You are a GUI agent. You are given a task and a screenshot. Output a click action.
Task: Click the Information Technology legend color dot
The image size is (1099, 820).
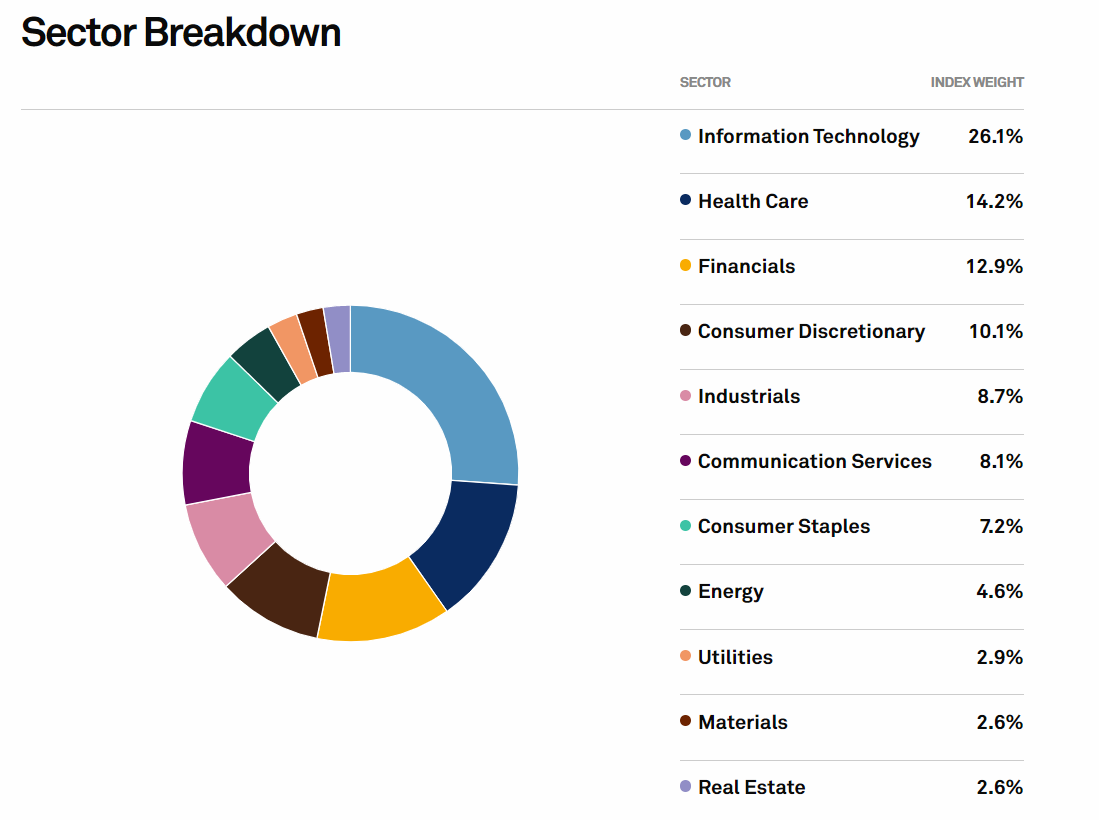pyautogui.click(x=685, y=135)
